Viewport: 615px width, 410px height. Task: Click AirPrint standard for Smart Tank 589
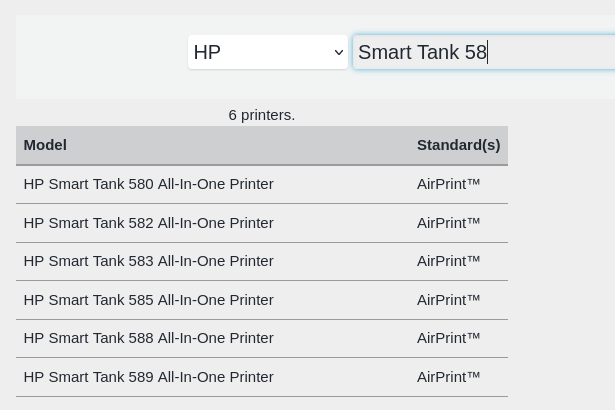tap(448, 377)
